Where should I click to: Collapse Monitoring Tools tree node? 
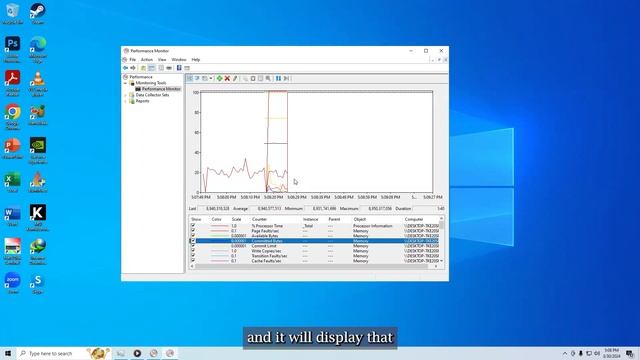tap(125, 83)
